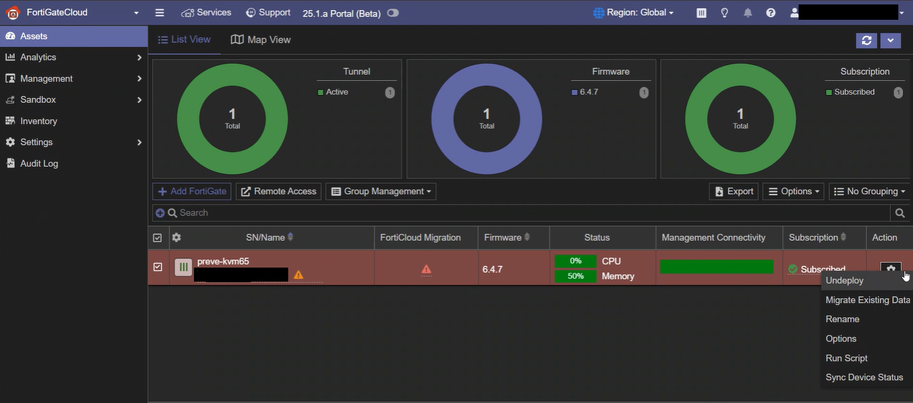913x403 pixels.
Task: Open the Region: Global dropdown
Action: click(x=634, y=12)
